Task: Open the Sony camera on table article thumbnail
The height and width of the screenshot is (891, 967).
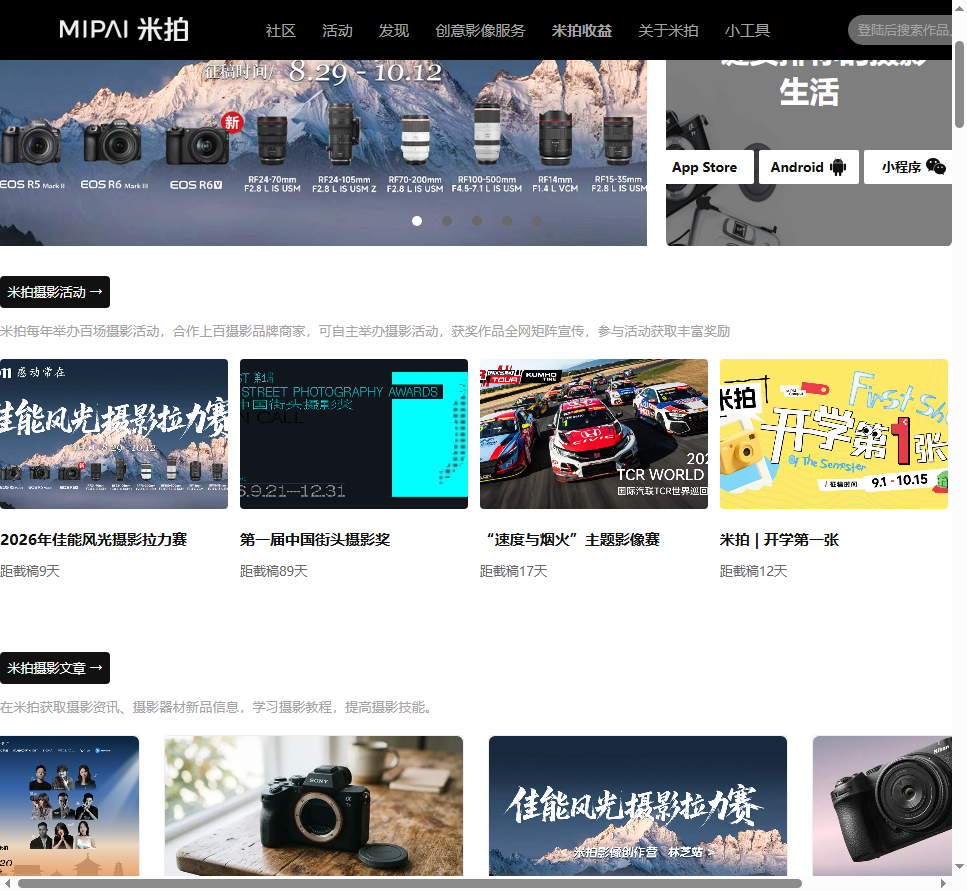Action: click(x=313, y=805)
